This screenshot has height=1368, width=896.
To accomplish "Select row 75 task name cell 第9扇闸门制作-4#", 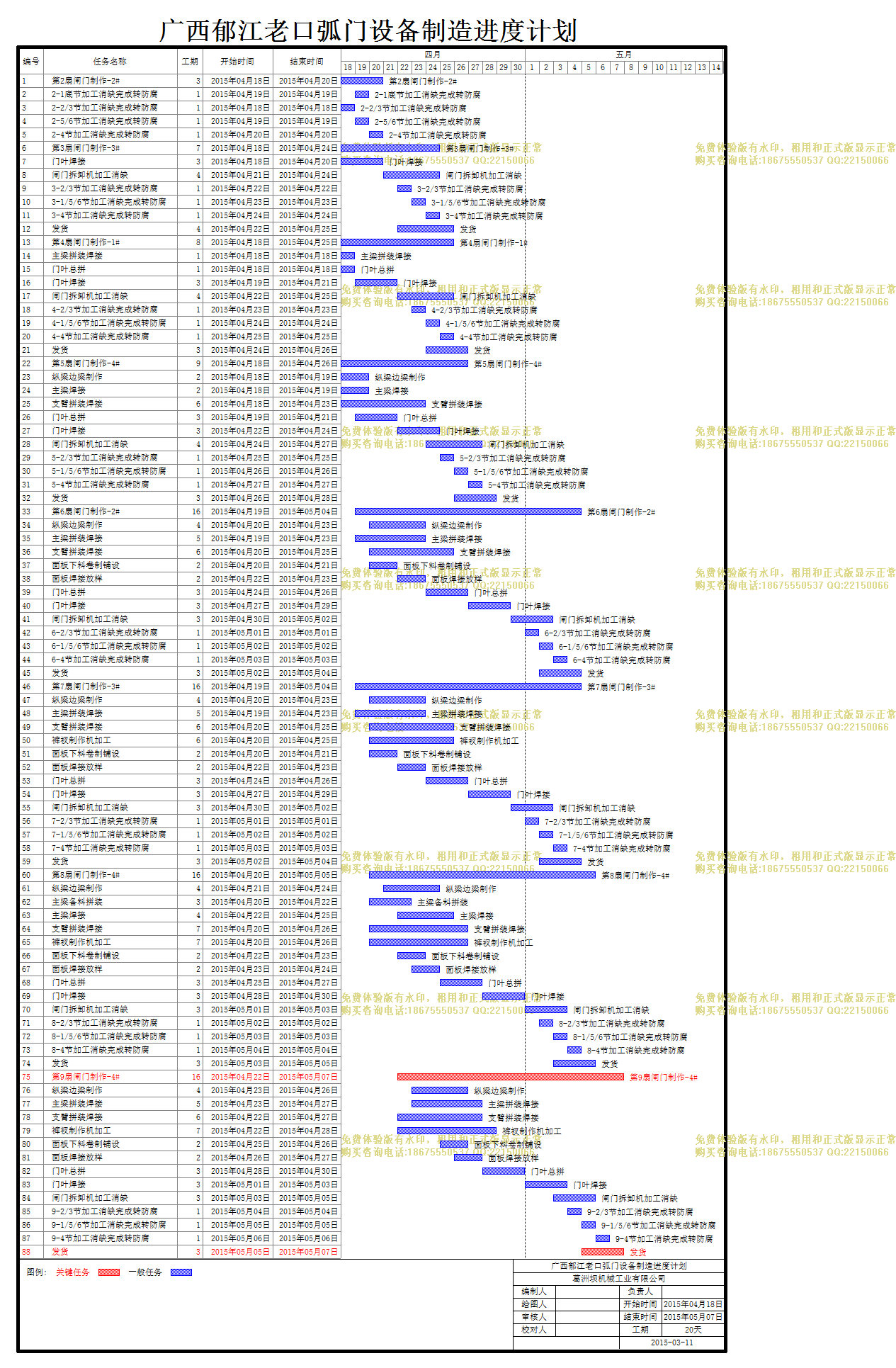I will pyautogui.click(x=110, y=1077).
